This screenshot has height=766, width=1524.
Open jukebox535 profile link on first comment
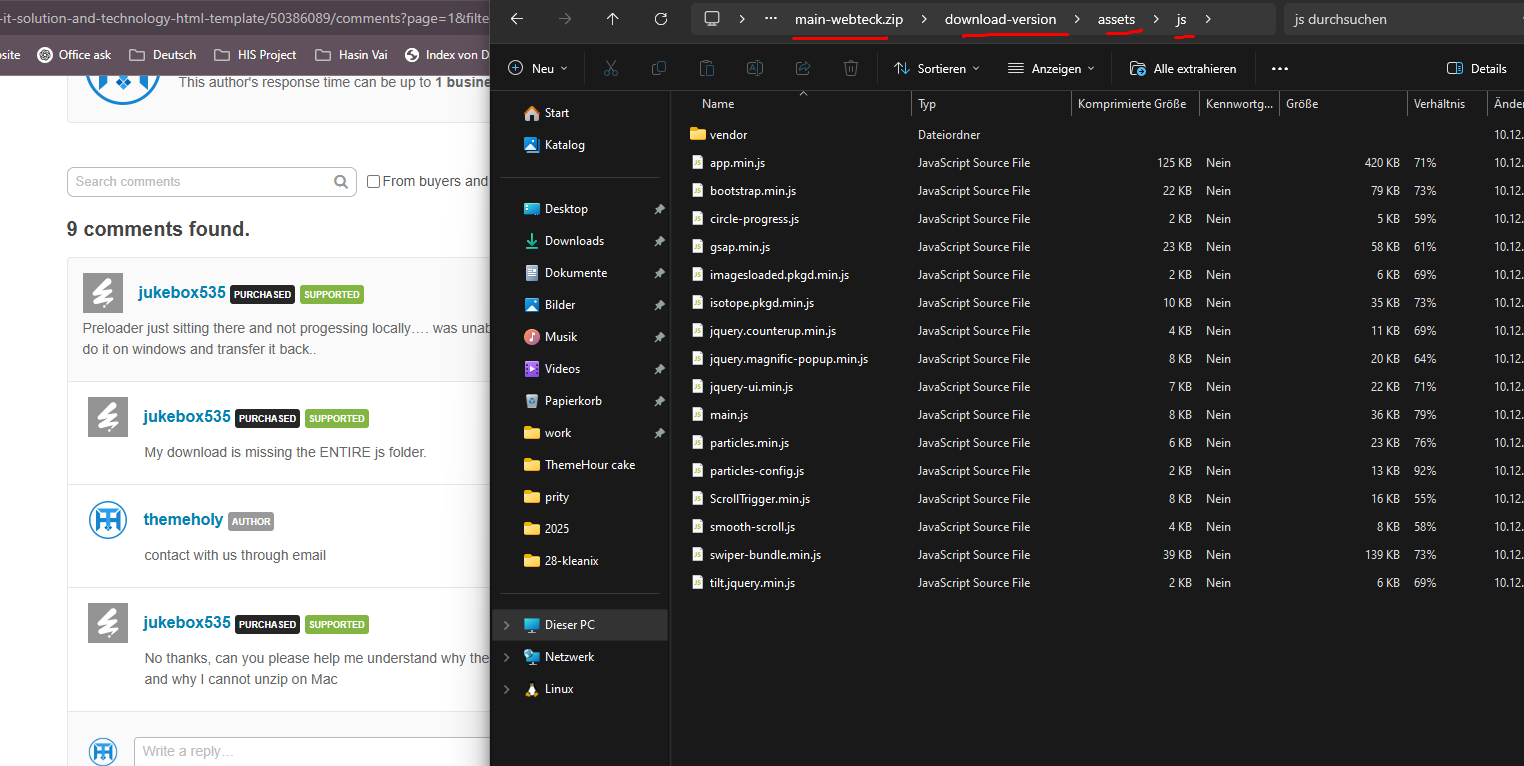coord(182,293)
